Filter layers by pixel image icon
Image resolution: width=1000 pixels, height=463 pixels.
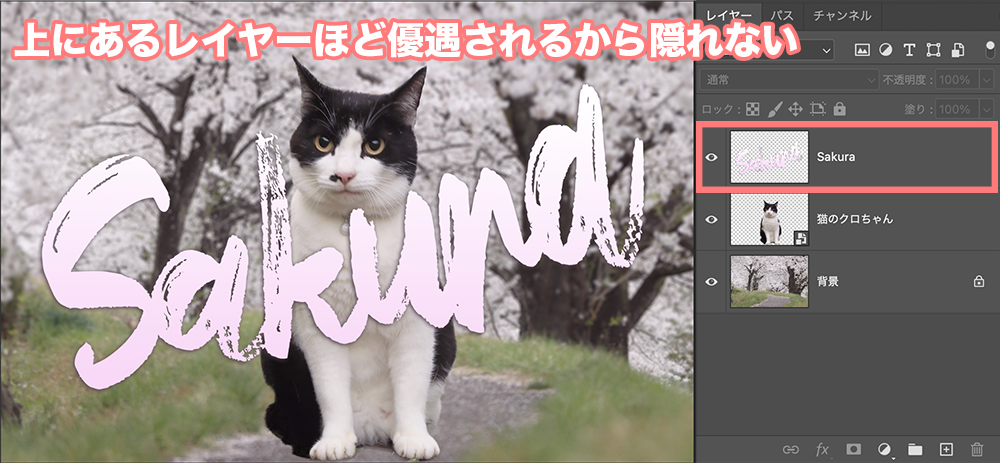tap(862, 50)
